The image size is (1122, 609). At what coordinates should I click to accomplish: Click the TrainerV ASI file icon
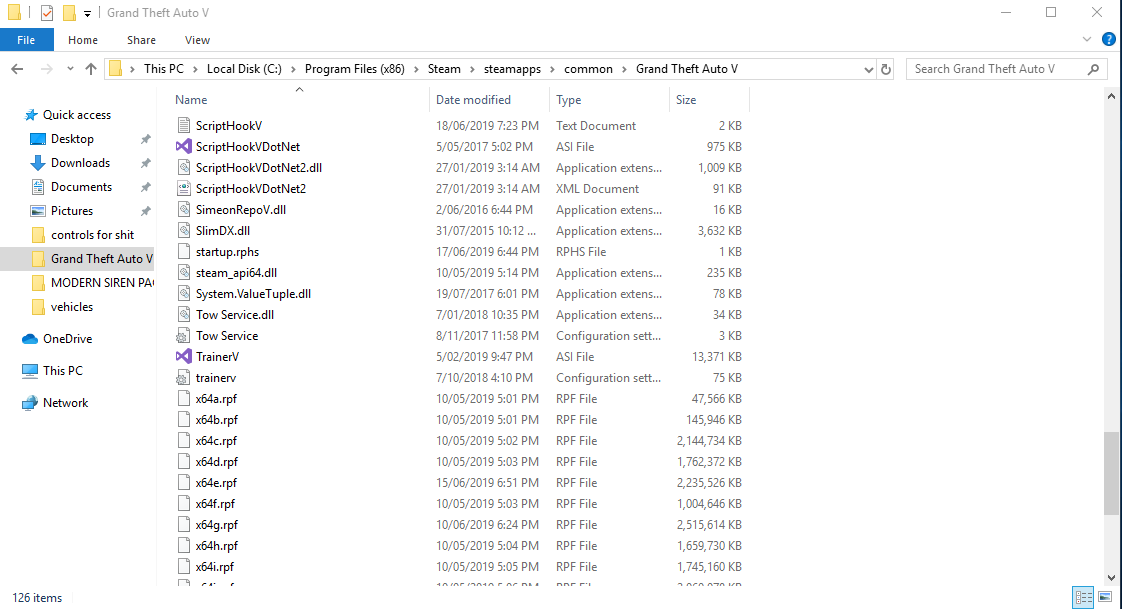184,356
